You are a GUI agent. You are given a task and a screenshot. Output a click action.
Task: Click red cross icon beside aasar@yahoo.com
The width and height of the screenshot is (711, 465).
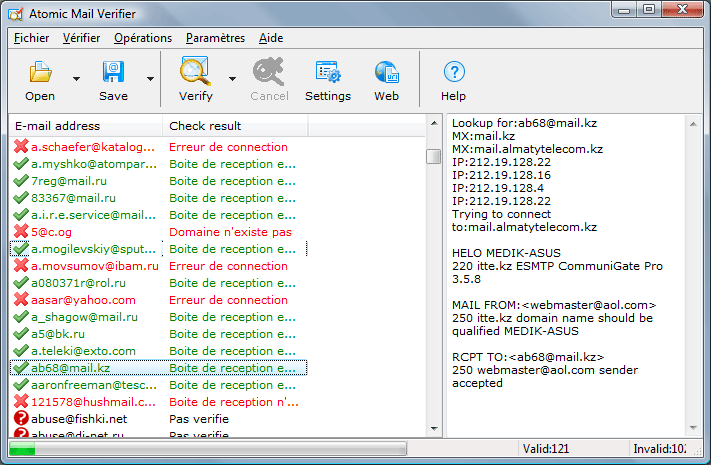coord(21,299)
